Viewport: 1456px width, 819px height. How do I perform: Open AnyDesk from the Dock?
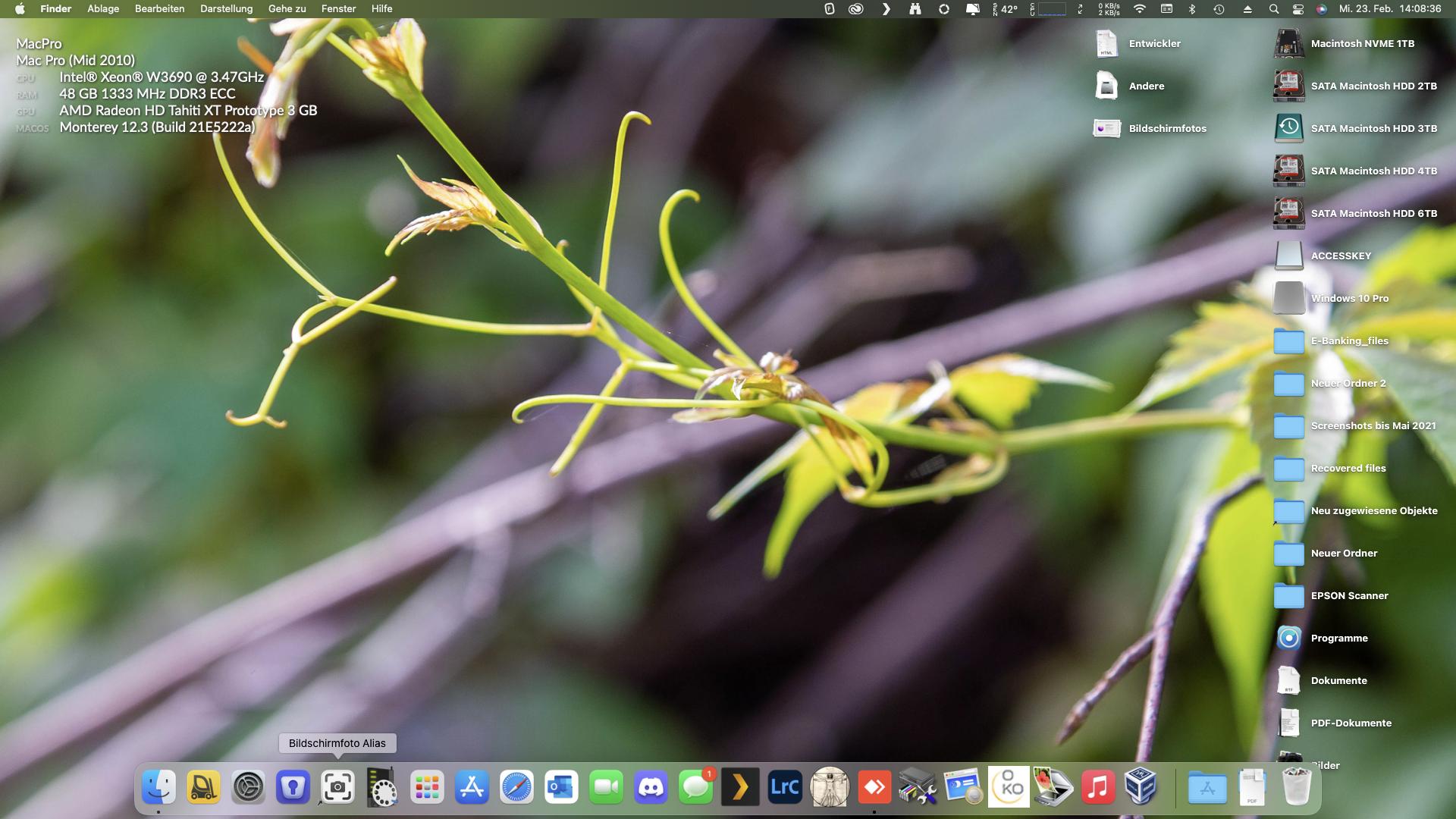(x=874, y=788)
